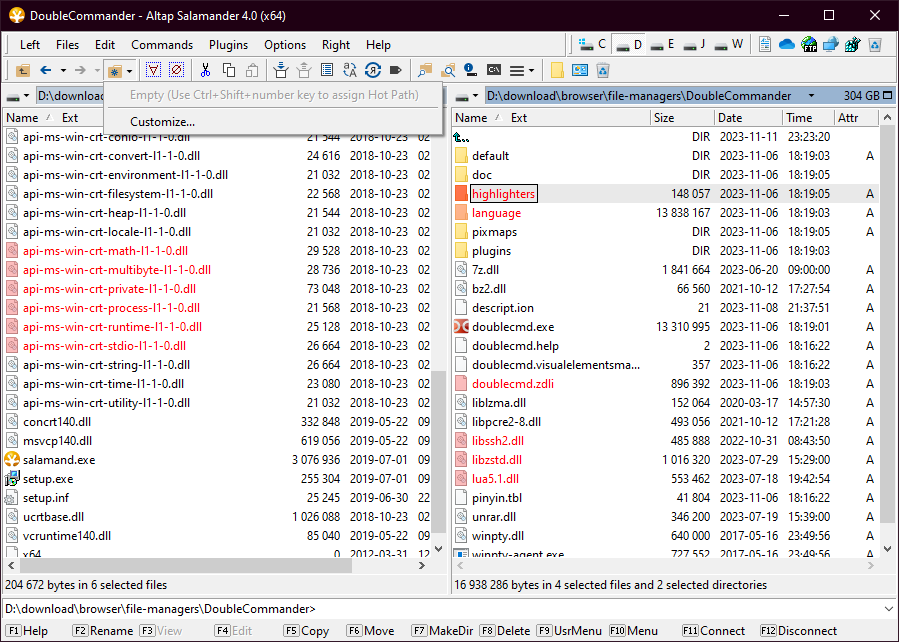The height and width of the screenshot is (642, 899).
Task: Click the Recycle Bin icon in drive bar
Action: [x=874, y=45]
